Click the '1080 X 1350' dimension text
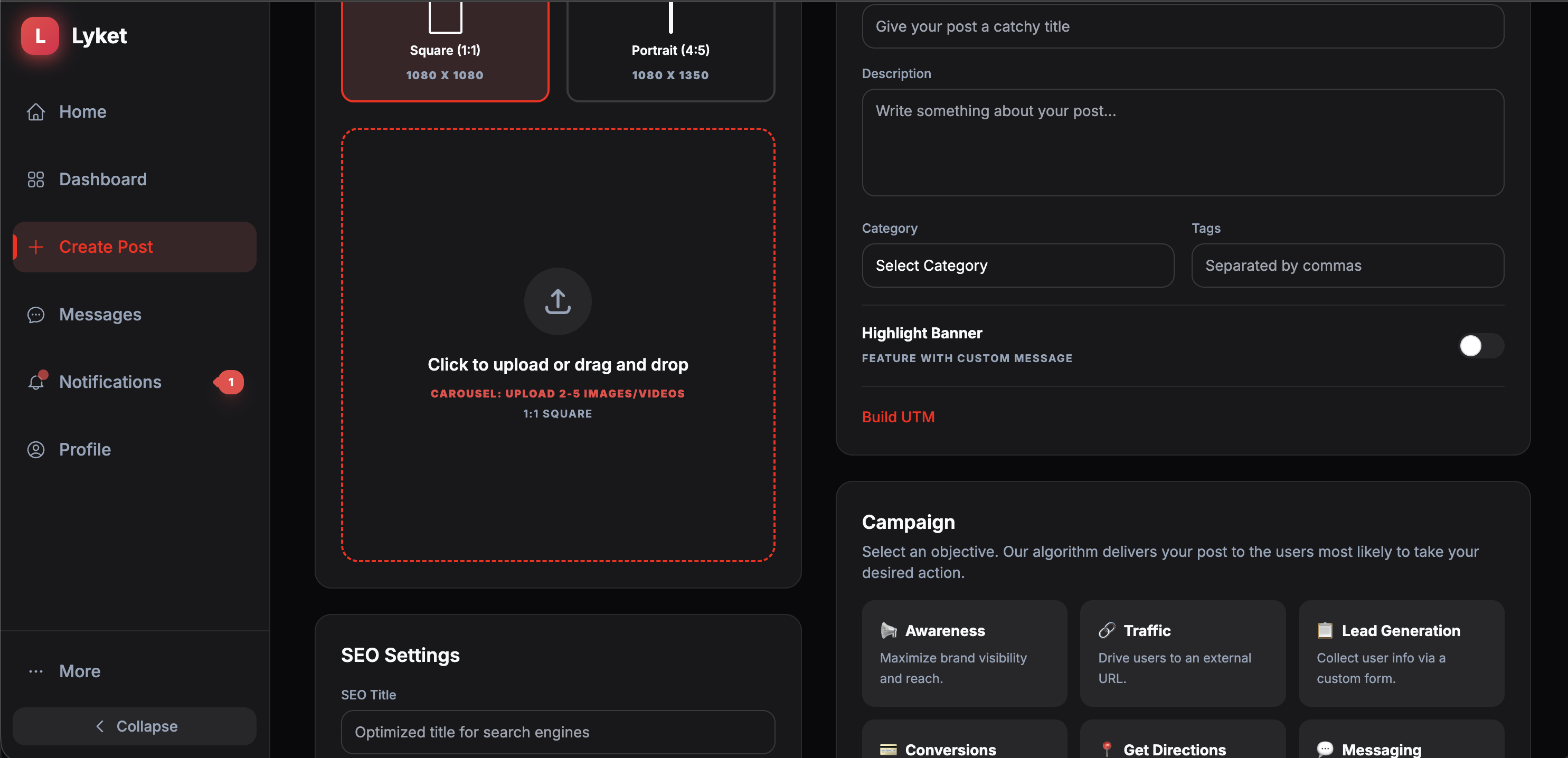This screenshot has width=1568, height=758. (670, 75)
